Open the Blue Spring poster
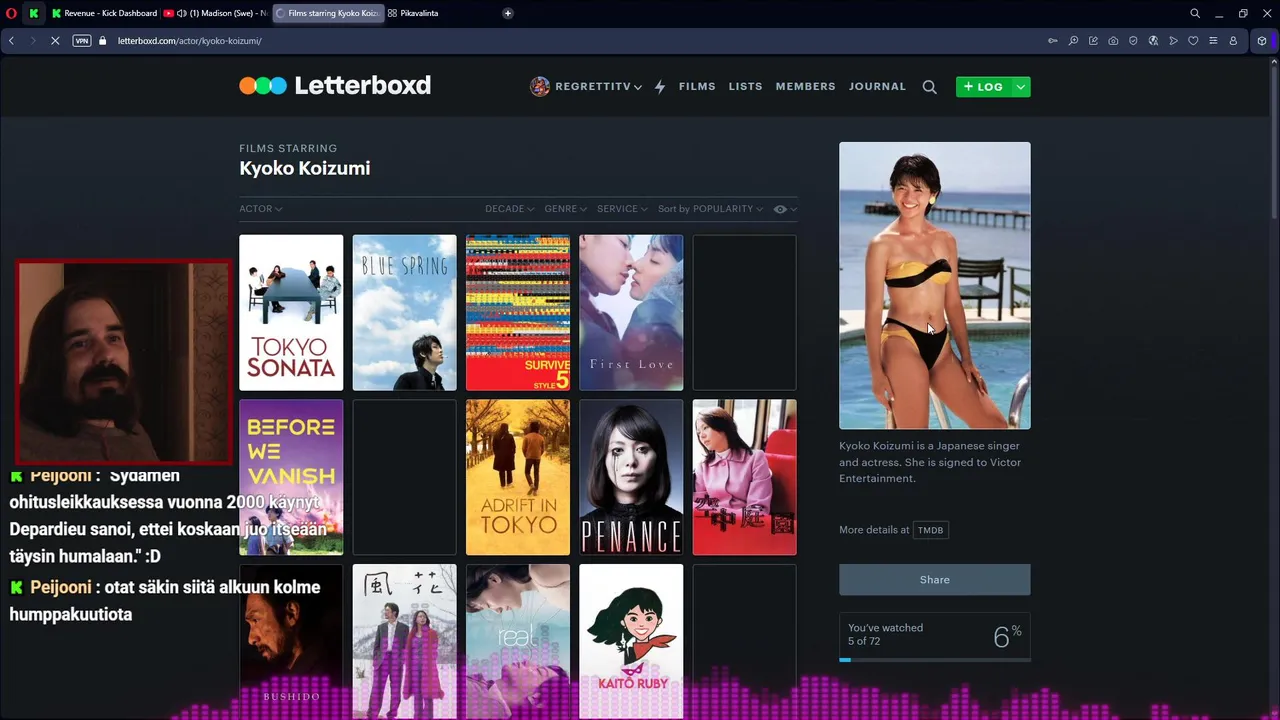1280x720 pixels. pos(404,313)
